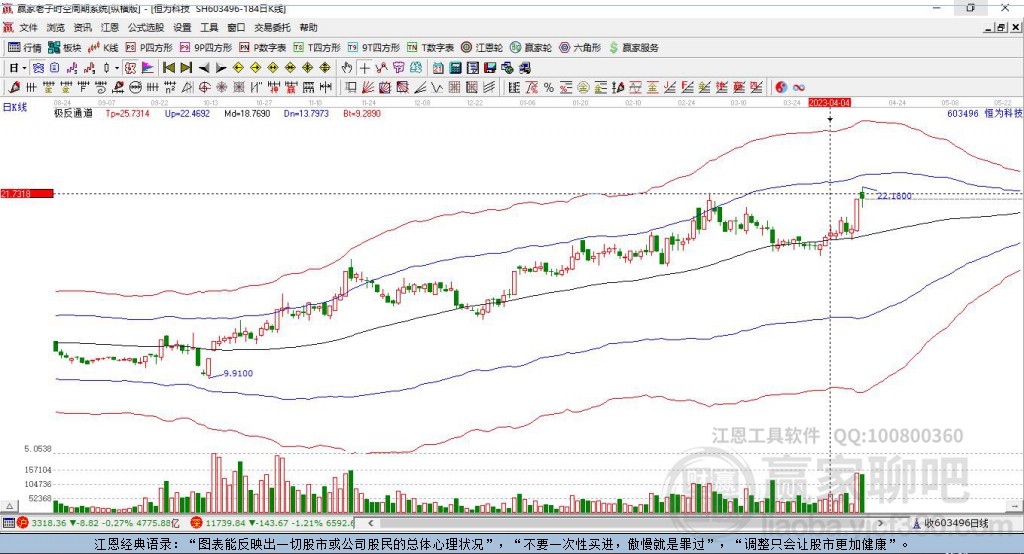
Task: Select the zigzag wave line tool
Action: [438, 88]
